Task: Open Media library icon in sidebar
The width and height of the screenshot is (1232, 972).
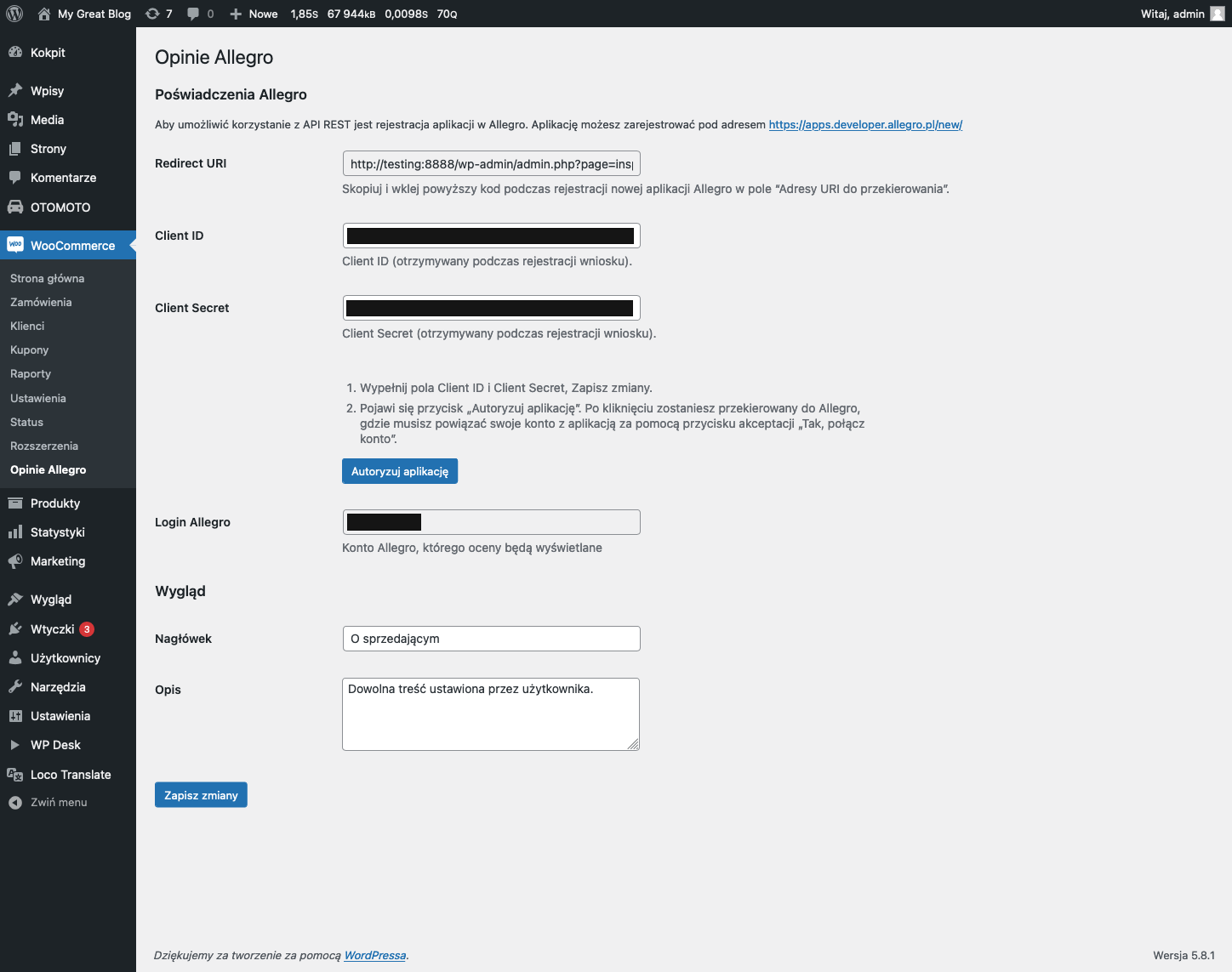Action: click(15, 120)
